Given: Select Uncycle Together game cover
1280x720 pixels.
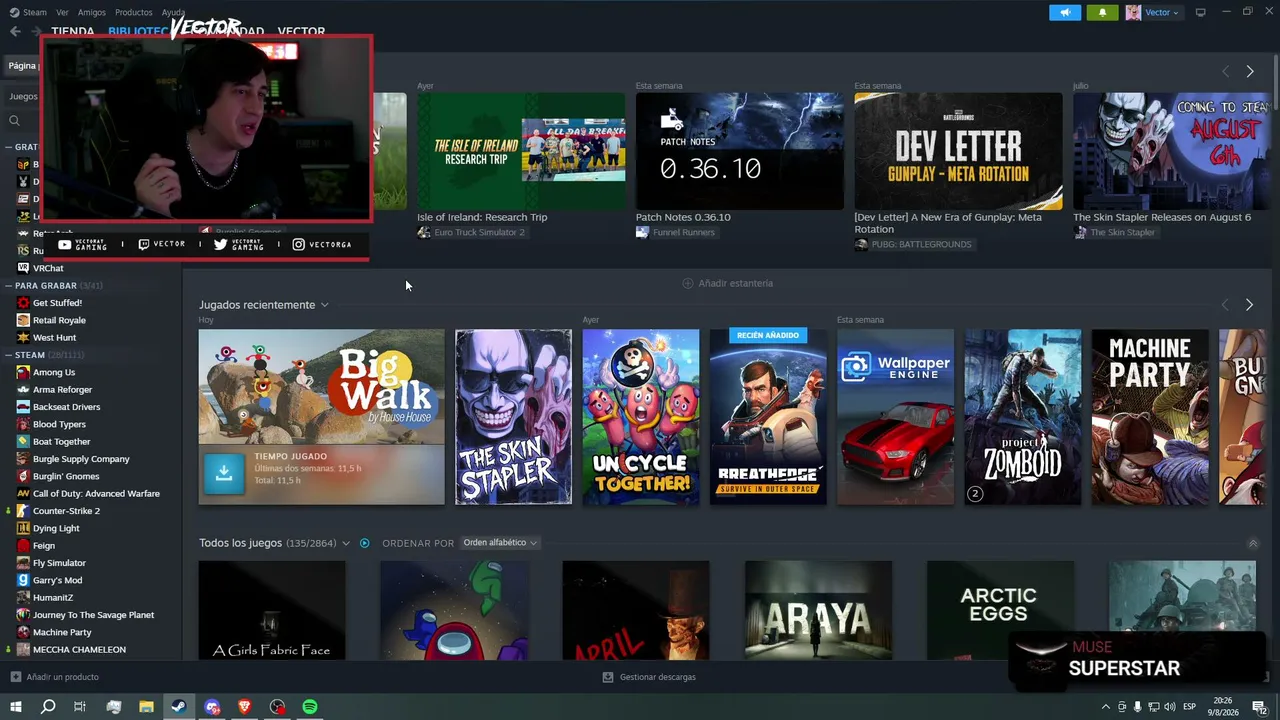Looking at the screenshot, I should [x=641, y=417].
